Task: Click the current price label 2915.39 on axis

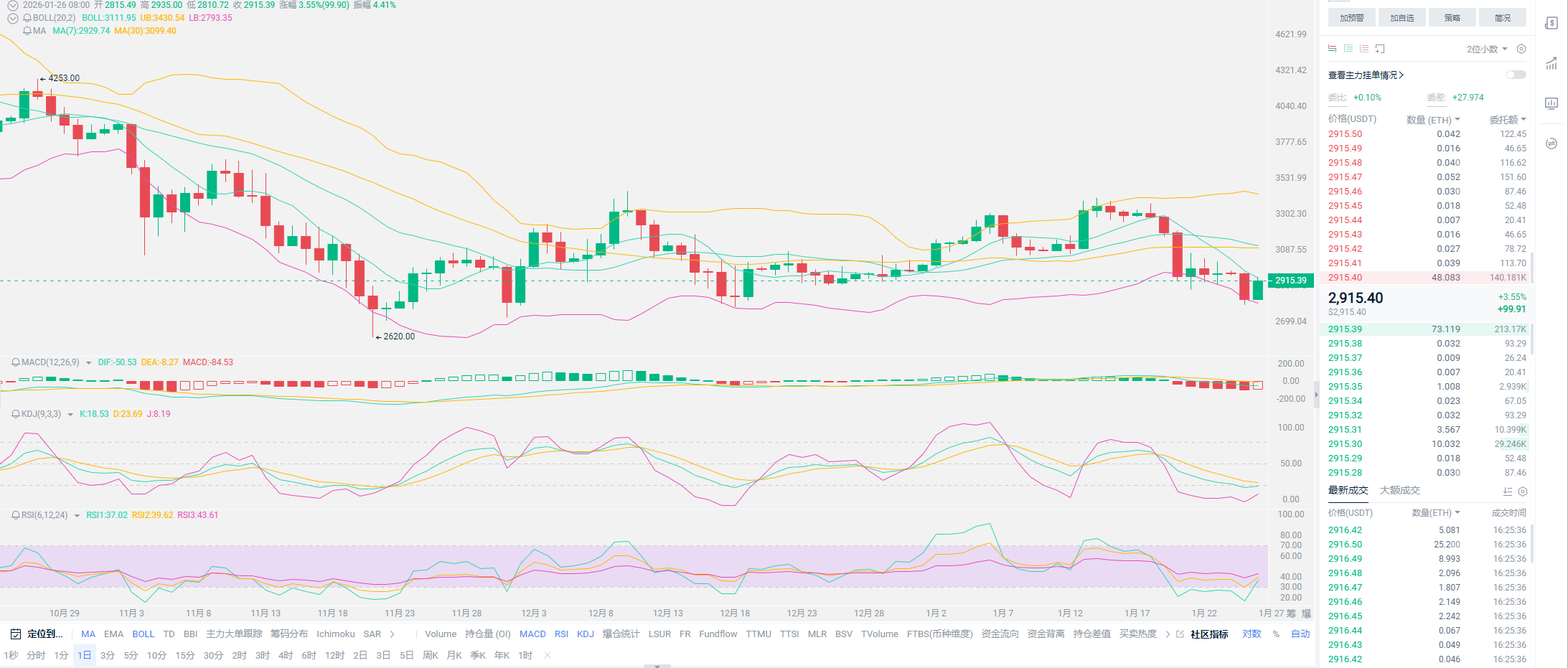Action: point(1291,281)
